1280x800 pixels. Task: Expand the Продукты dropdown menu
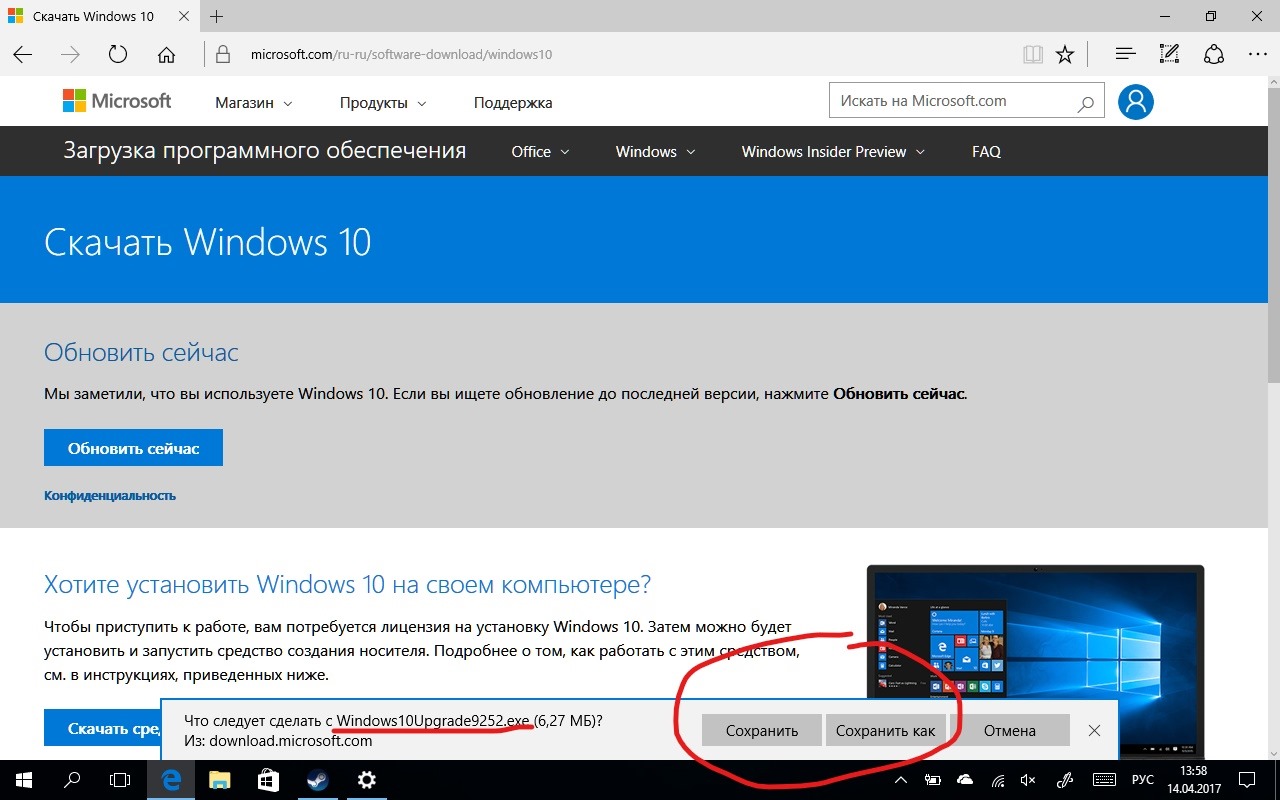[382, 103]
